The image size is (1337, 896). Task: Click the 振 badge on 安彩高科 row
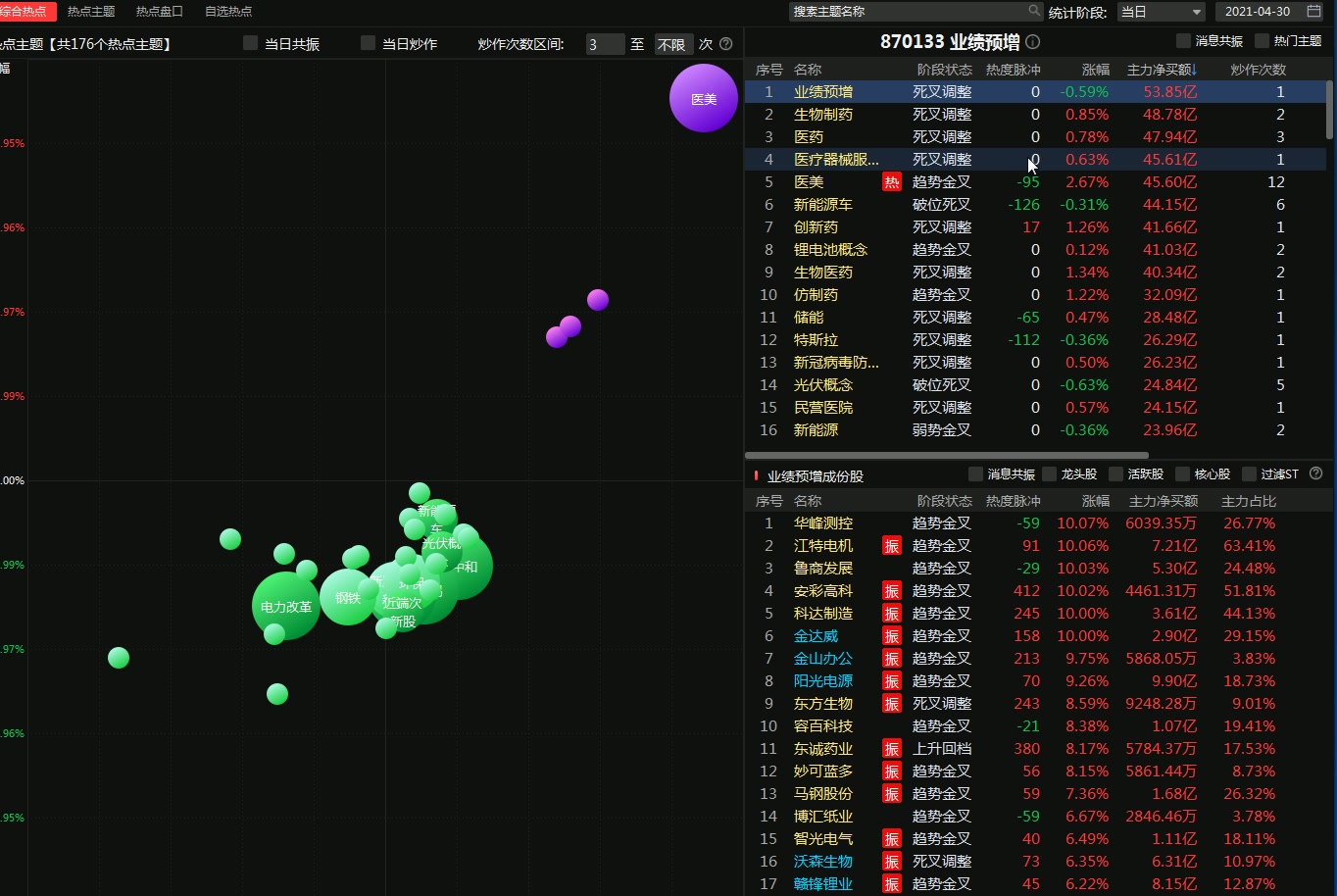click(x=892, y=591)
